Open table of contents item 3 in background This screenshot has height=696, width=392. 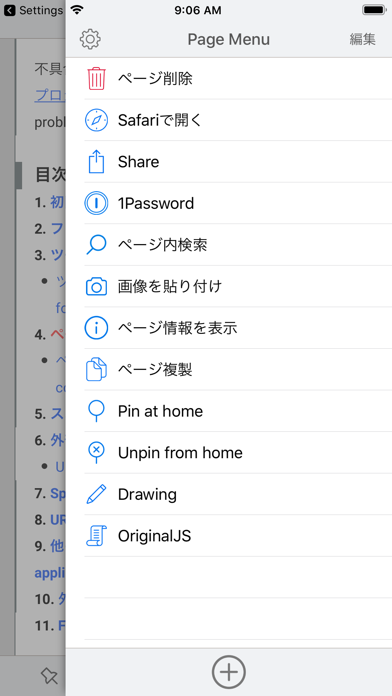(58, 255)
